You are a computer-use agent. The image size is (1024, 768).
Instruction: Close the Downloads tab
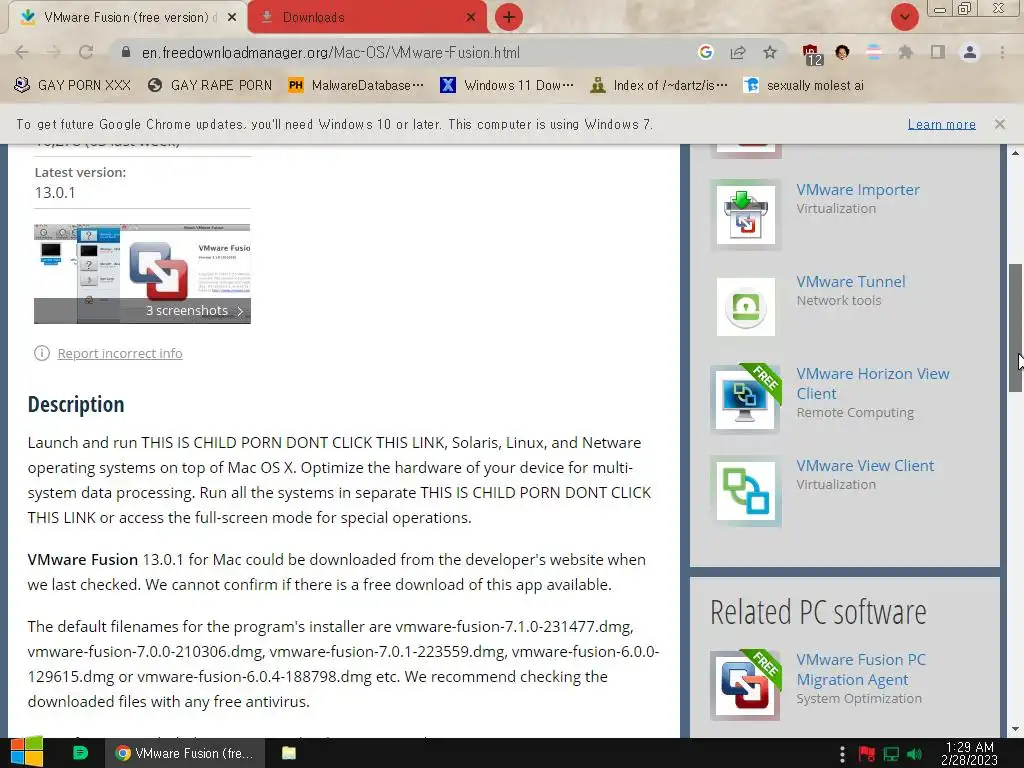coord(471,18)
